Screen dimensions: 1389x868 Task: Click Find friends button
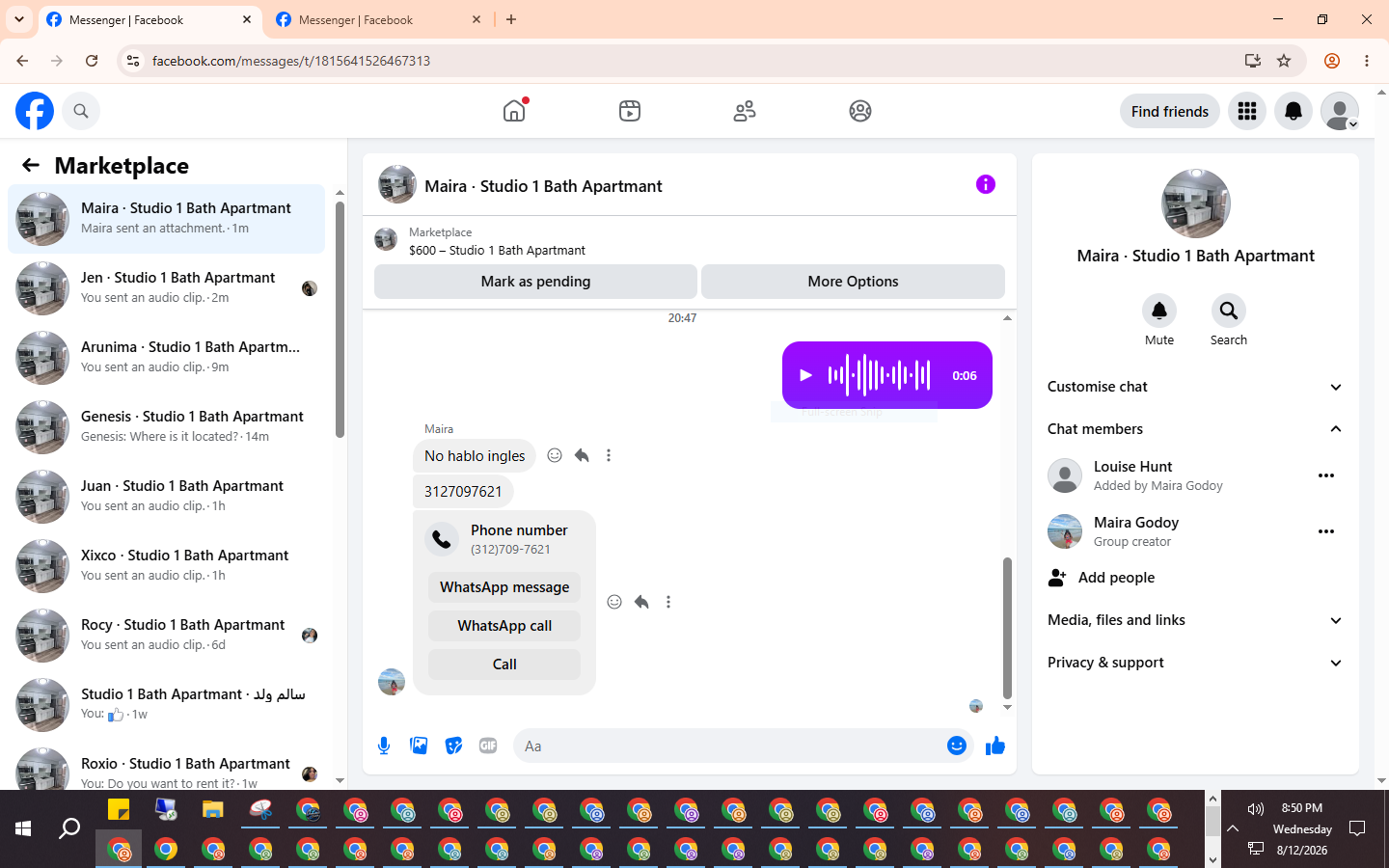pyautogui.click(x=1170, y=111)
